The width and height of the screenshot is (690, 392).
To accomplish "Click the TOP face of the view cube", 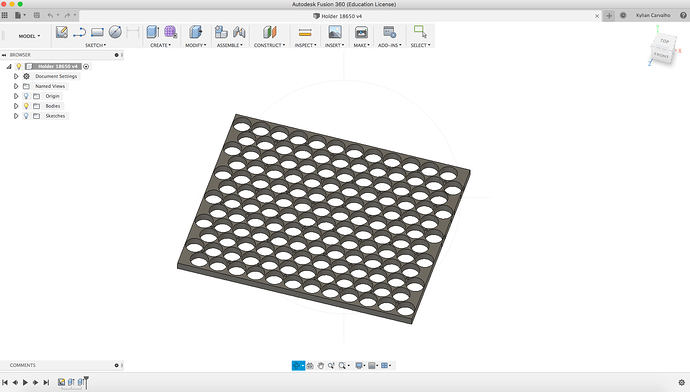I will click(664, 41).
